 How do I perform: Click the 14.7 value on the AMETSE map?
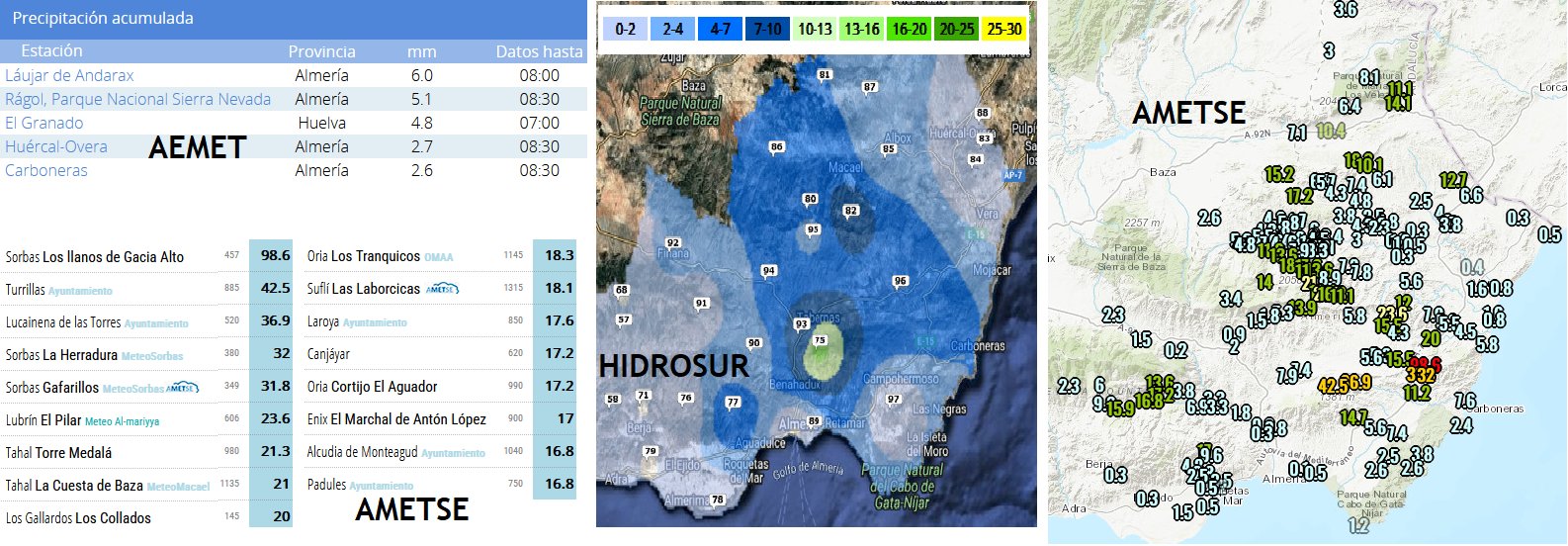tap(1354, 418)
